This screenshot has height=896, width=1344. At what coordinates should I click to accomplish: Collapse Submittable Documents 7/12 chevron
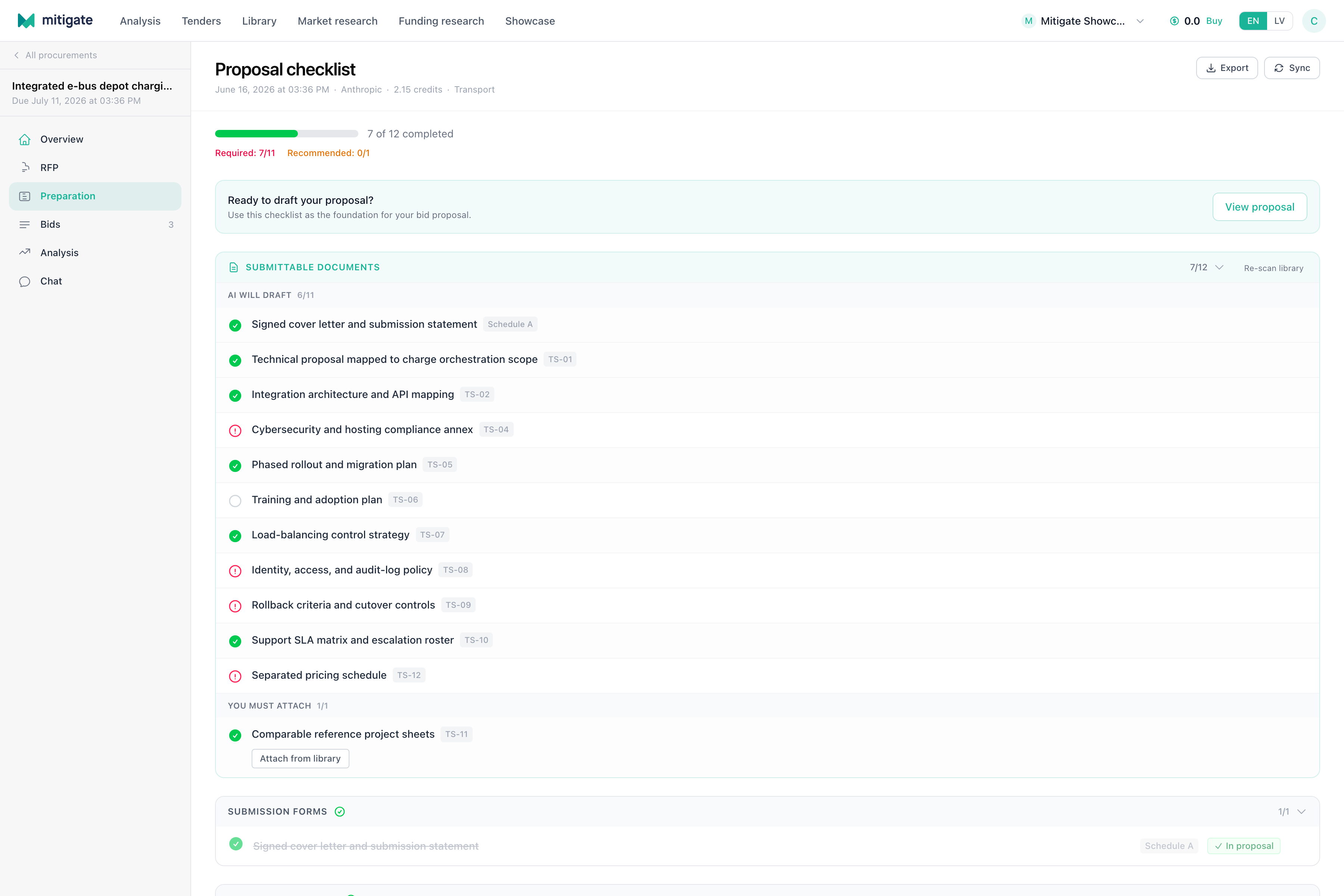pos(1219,267)
